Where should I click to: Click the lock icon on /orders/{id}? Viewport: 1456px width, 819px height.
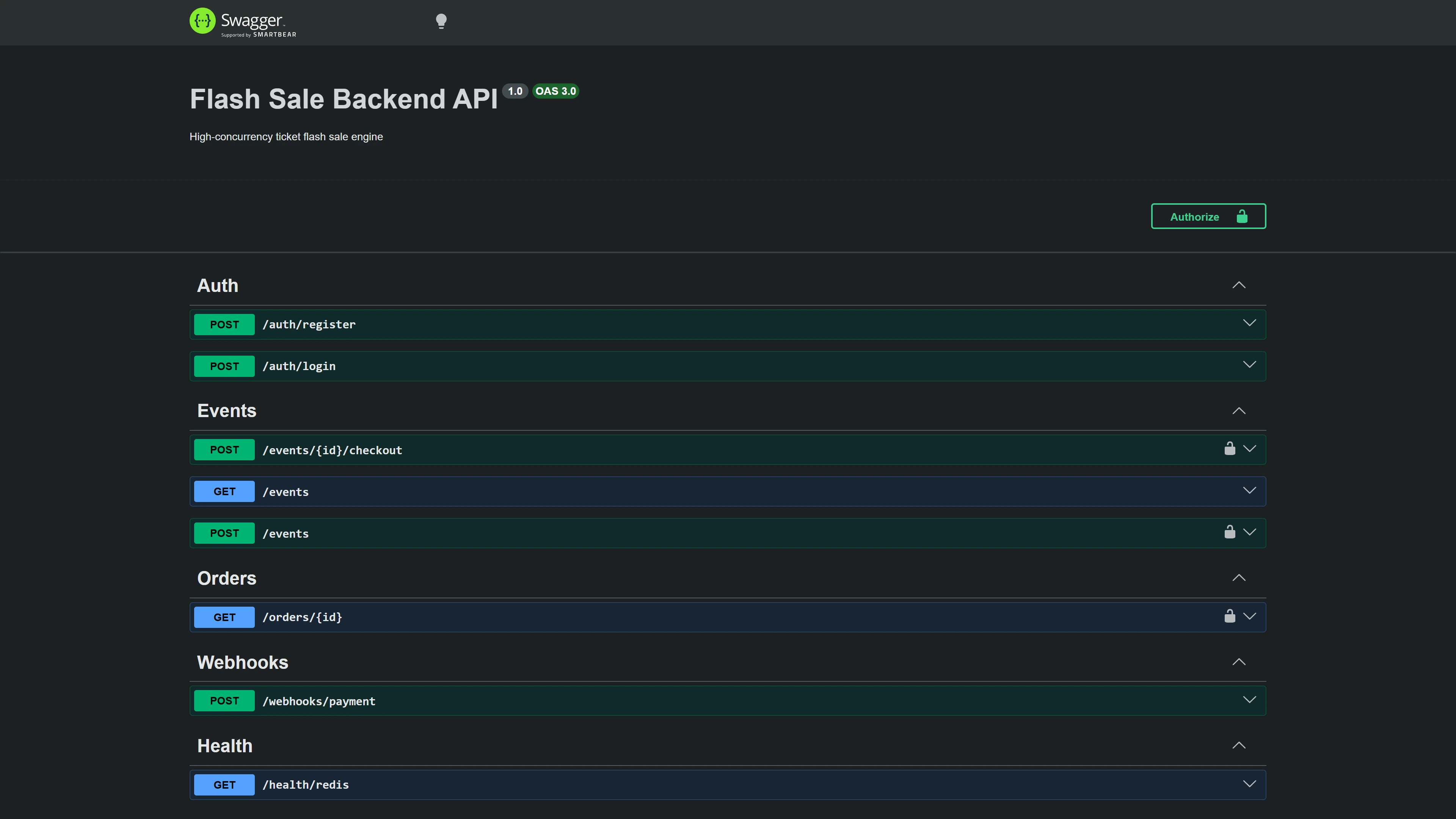tap(1229, 616)
